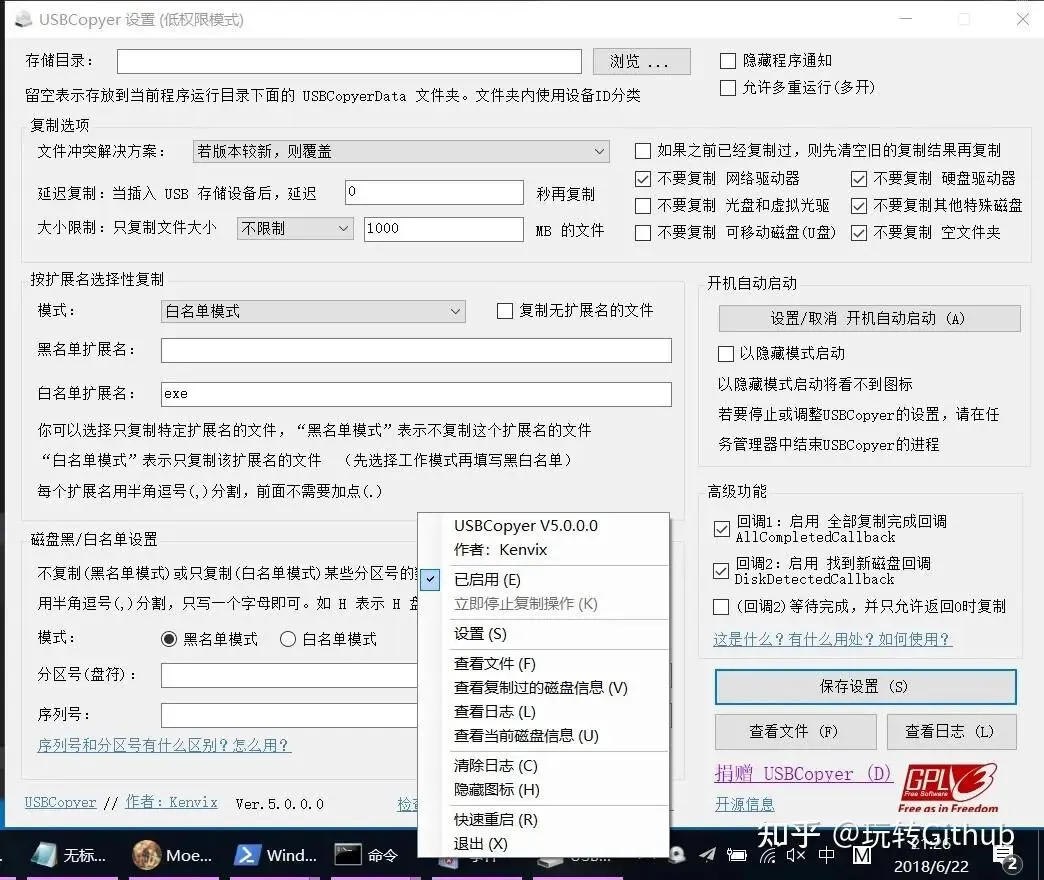
Task: Open the 开源信息 link
Action: point(744,804)
